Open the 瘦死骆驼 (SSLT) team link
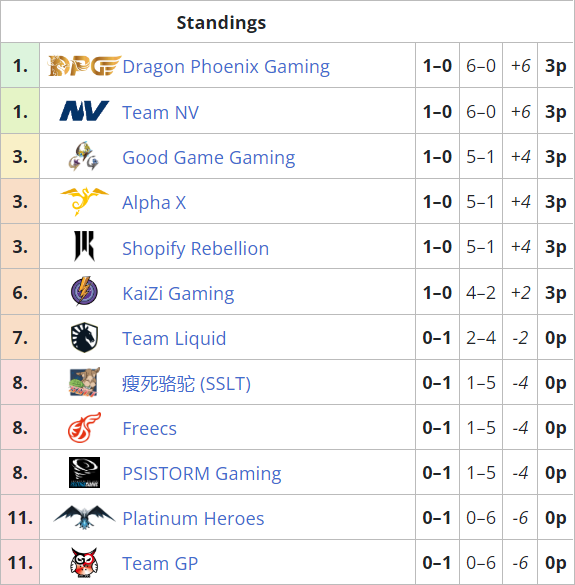This screenshot has width=575, height=585. [x=187, y=384]
